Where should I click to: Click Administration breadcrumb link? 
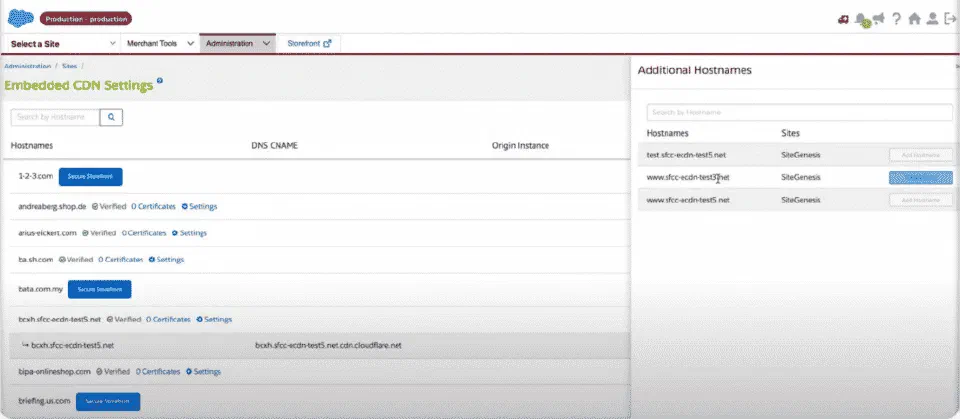point(28,66)
